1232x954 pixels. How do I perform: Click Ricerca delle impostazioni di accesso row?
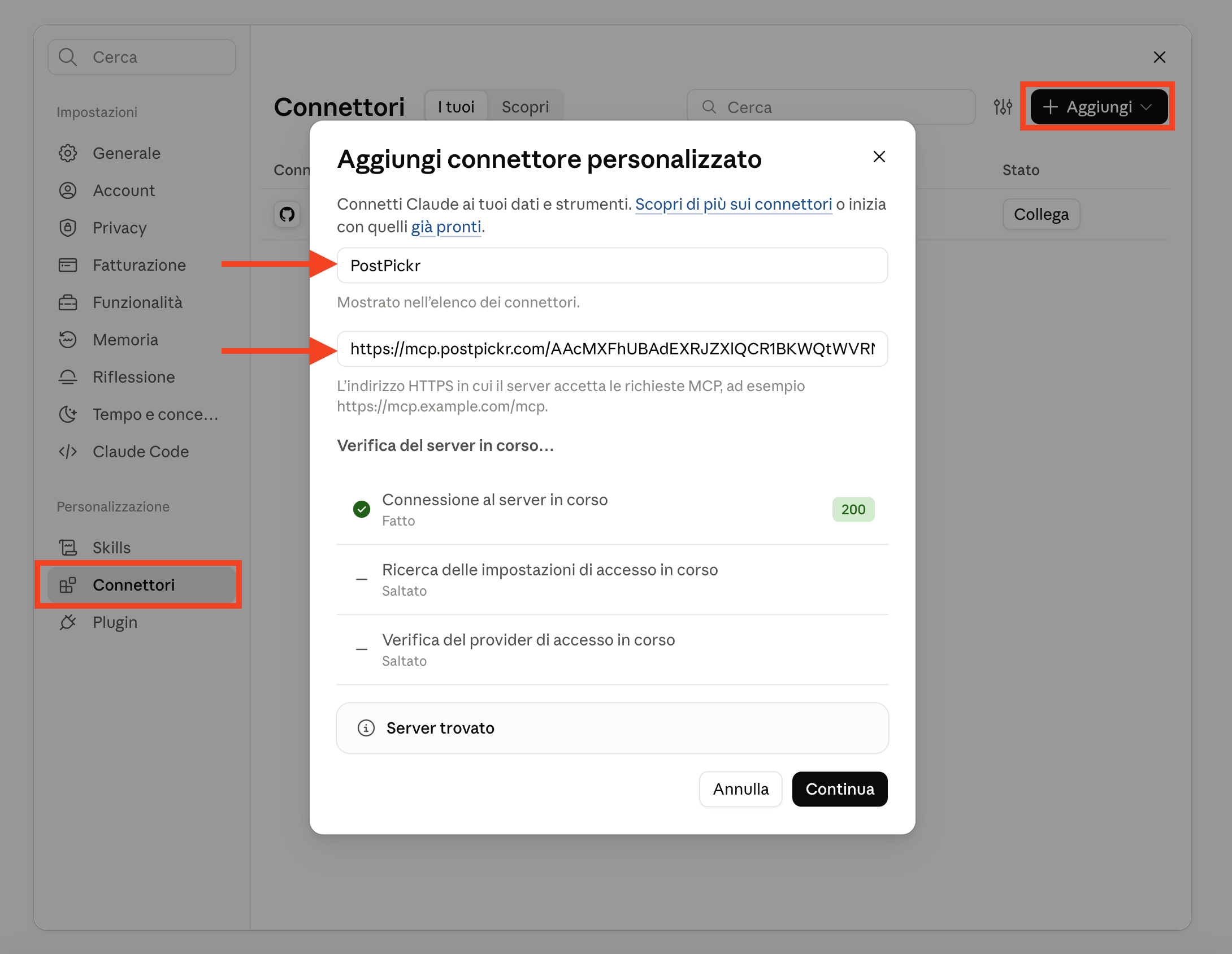point(613,579)
